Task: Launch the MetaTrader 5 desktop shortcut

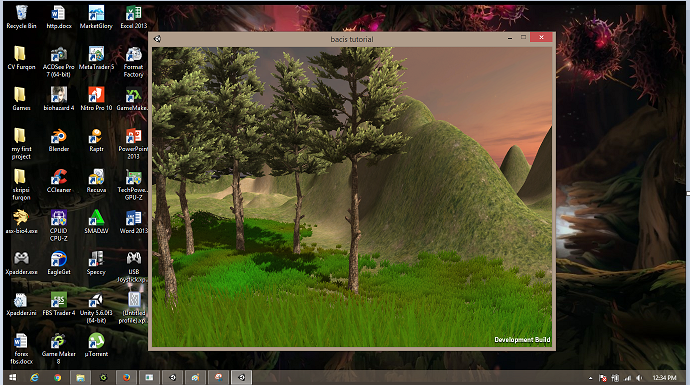Action: [x=96, y=59]
